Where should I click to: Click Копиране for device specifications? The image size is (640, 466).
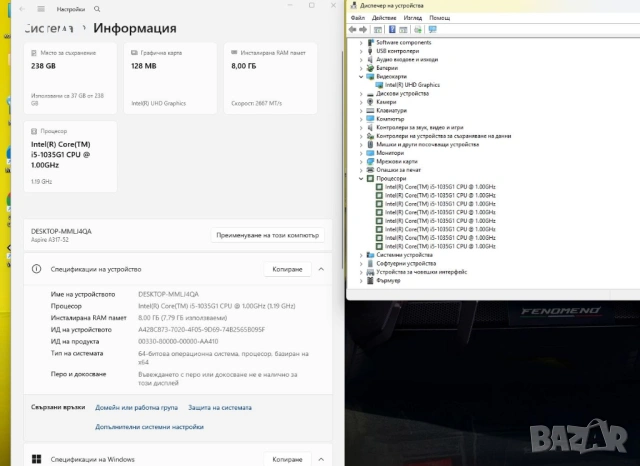click(287, 269)
